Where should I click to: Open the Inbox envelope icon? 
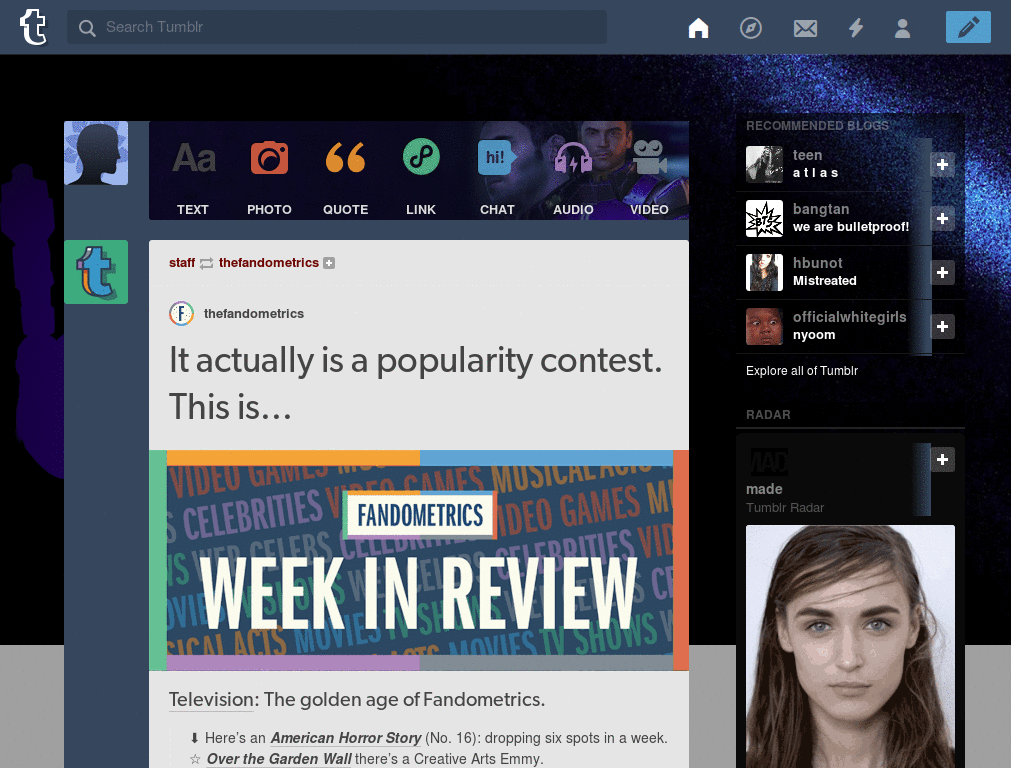pyautogui.click(x=805, y=28)
